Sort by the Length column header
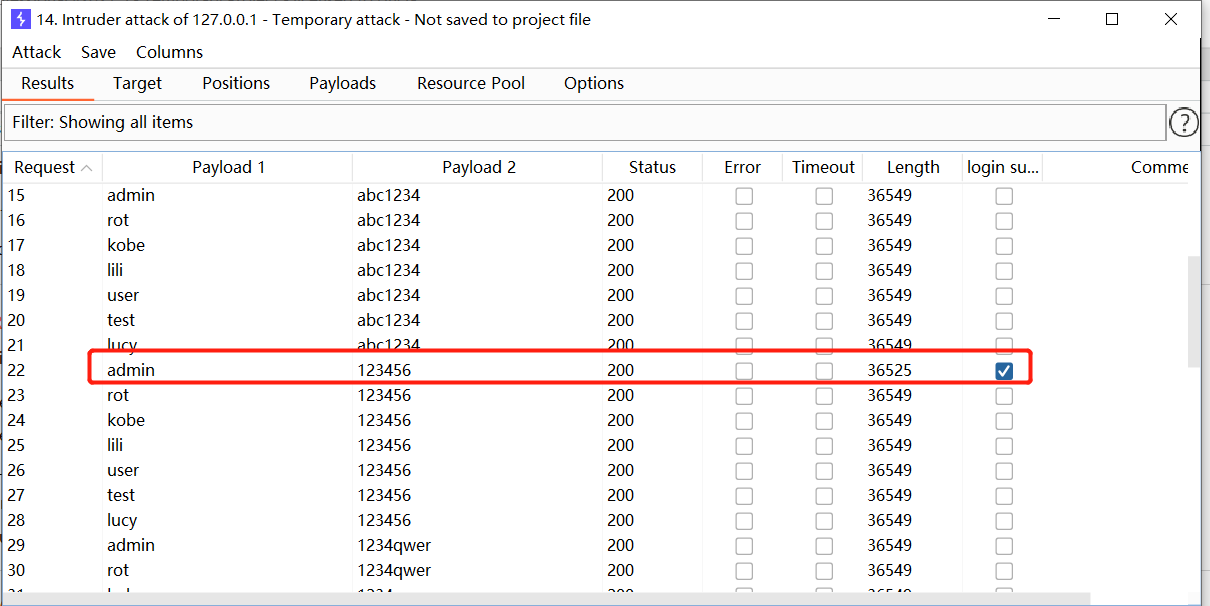1210x606 pixels. [913, 167]
